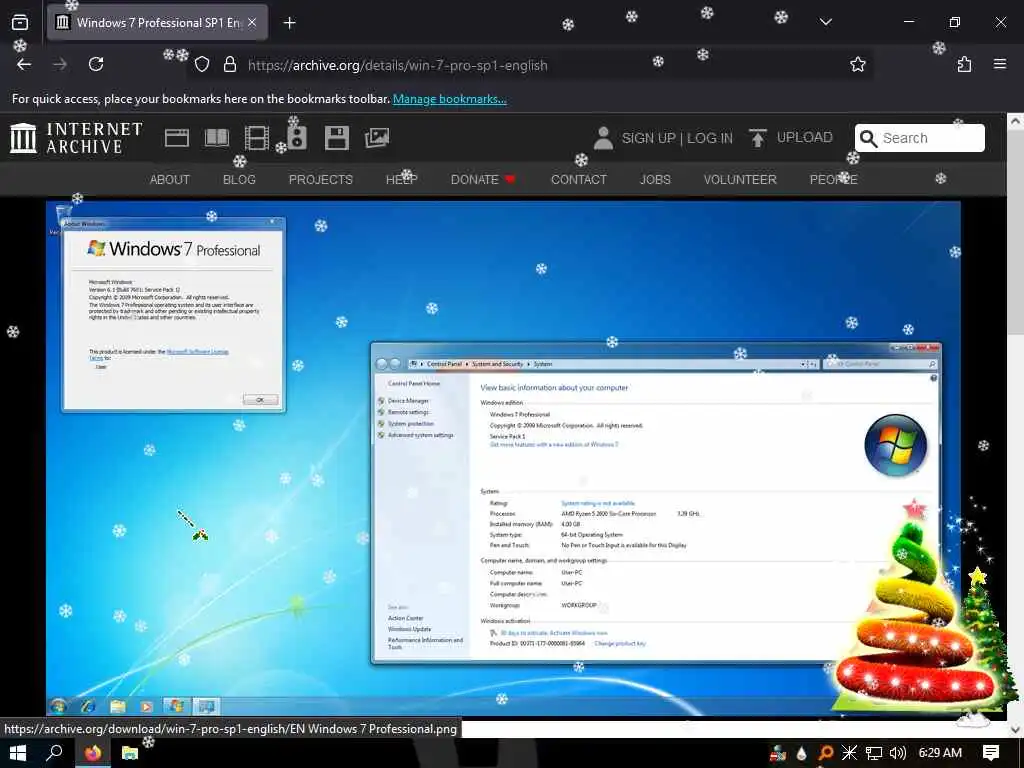1024x768 pixels.
Task: Open the CONTACT menu item
Action: [x=579, y=180]
